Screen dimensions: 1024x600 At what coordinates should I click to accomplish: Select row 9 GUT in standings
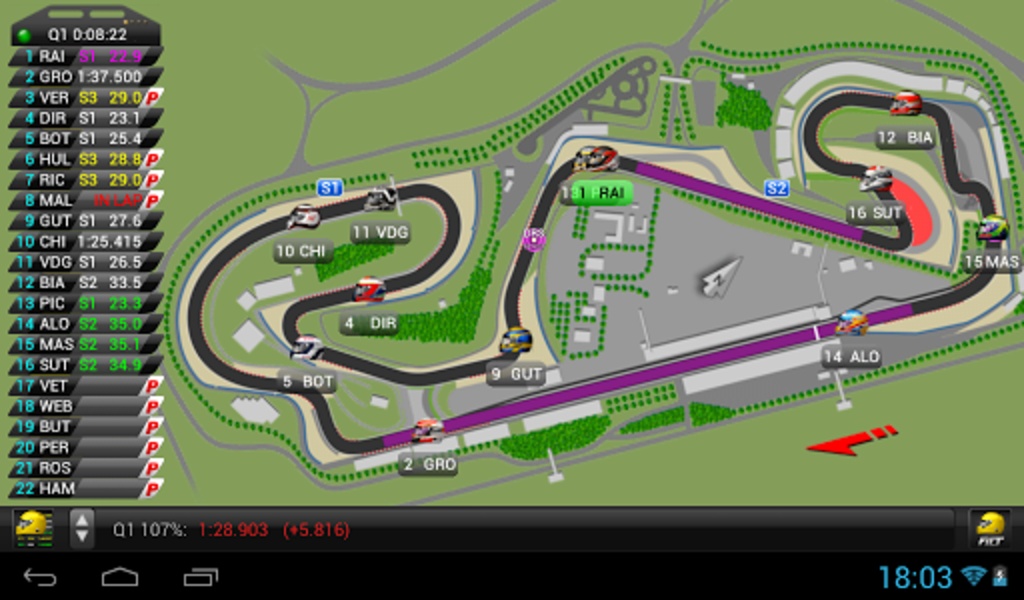point(86,221)
